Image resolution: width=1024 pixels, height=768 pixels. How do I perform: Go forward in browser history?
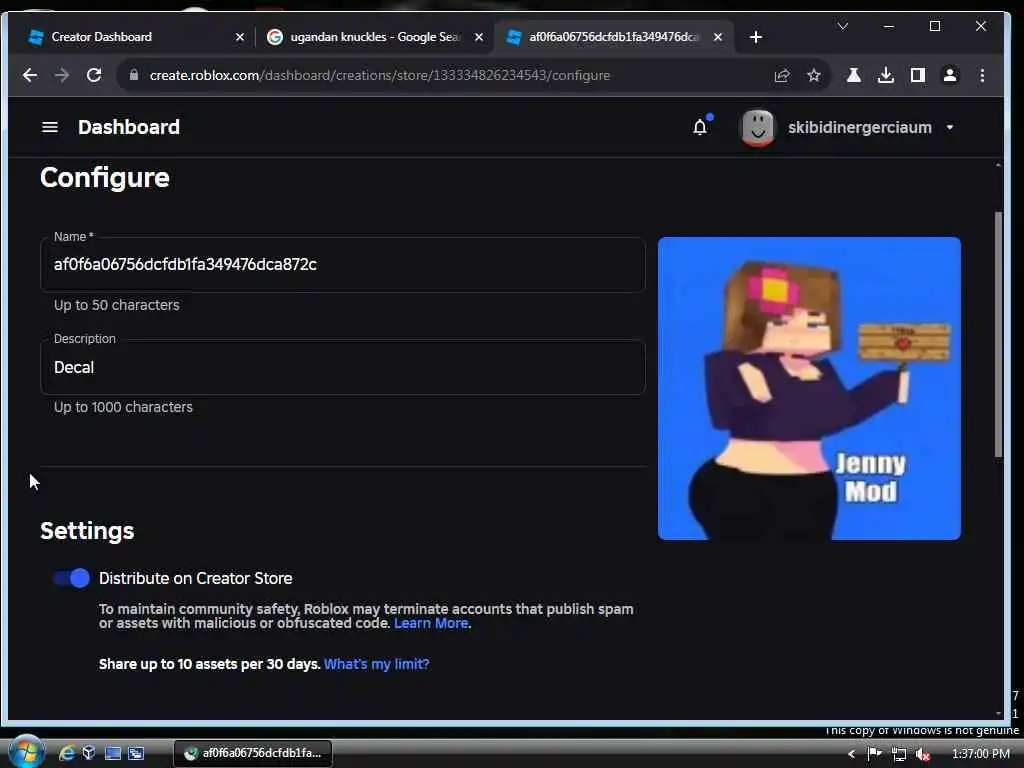[62, 75]
